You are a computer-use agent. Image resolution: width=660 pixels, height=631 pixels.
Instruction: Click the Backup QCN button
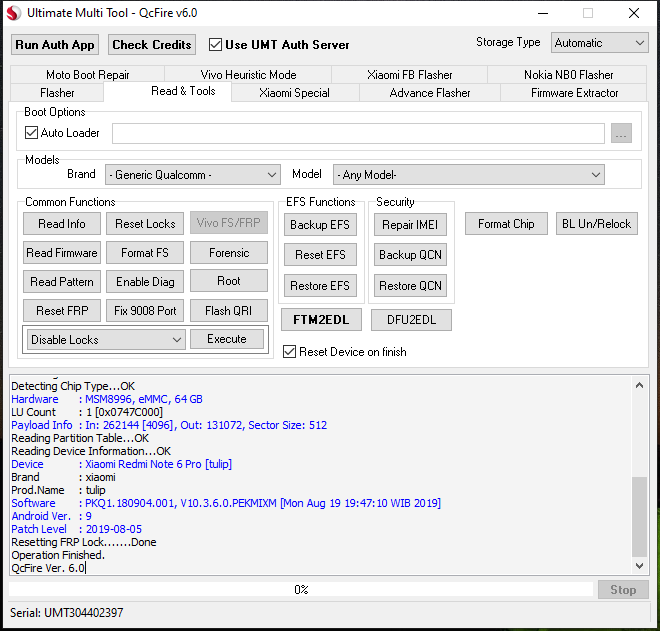pos(410,255)
